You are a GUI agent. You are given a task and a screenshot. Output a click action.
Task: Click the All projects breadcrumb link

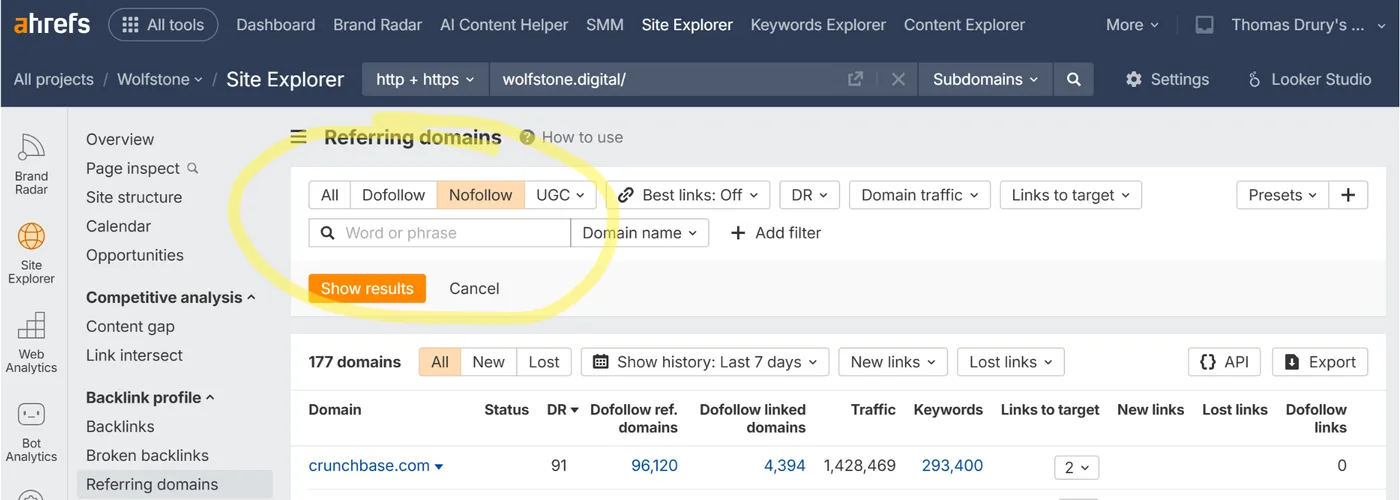[54, 79]
